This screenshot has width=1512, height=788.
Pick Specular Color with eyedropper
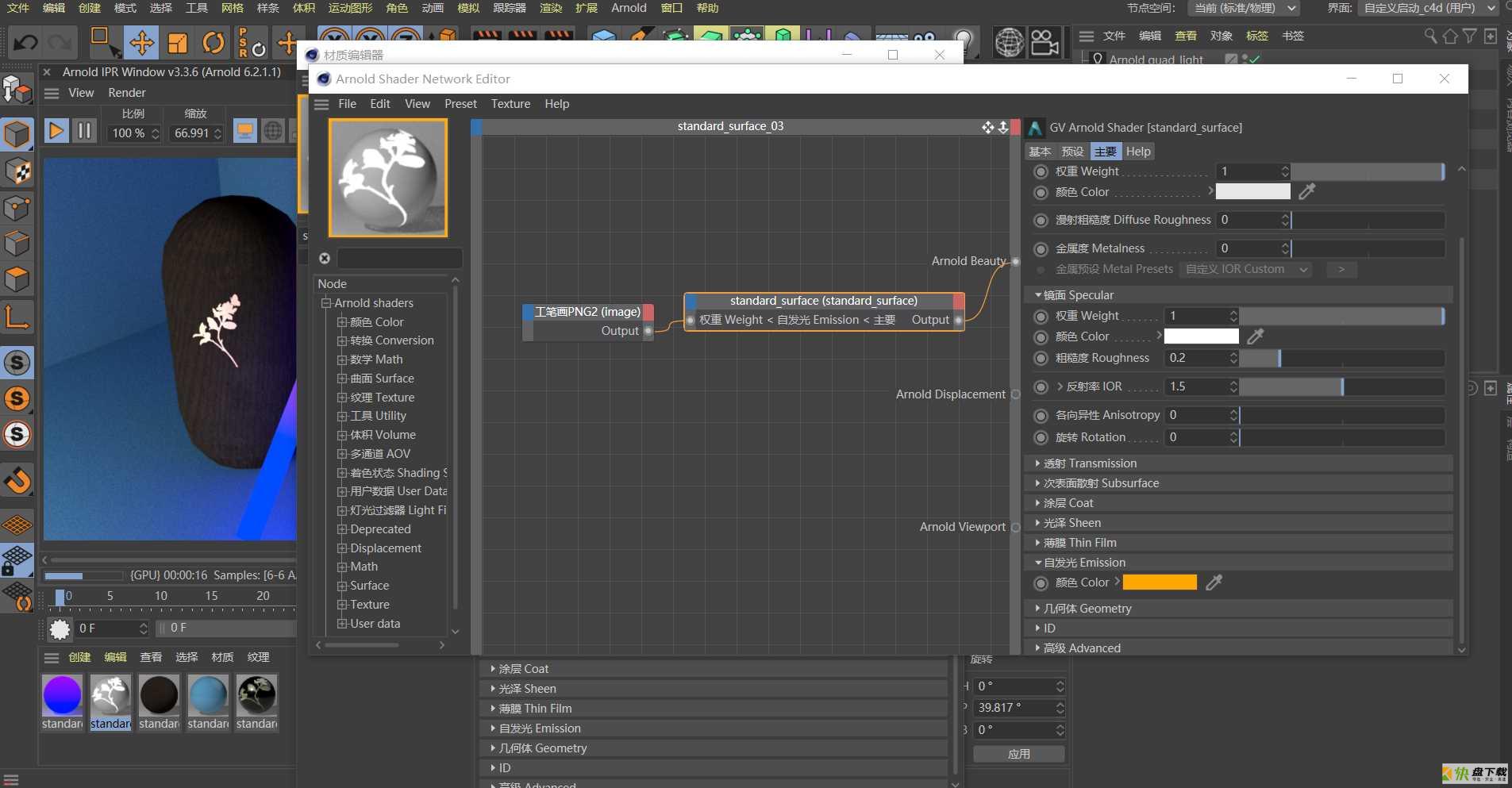point(1255,336)
